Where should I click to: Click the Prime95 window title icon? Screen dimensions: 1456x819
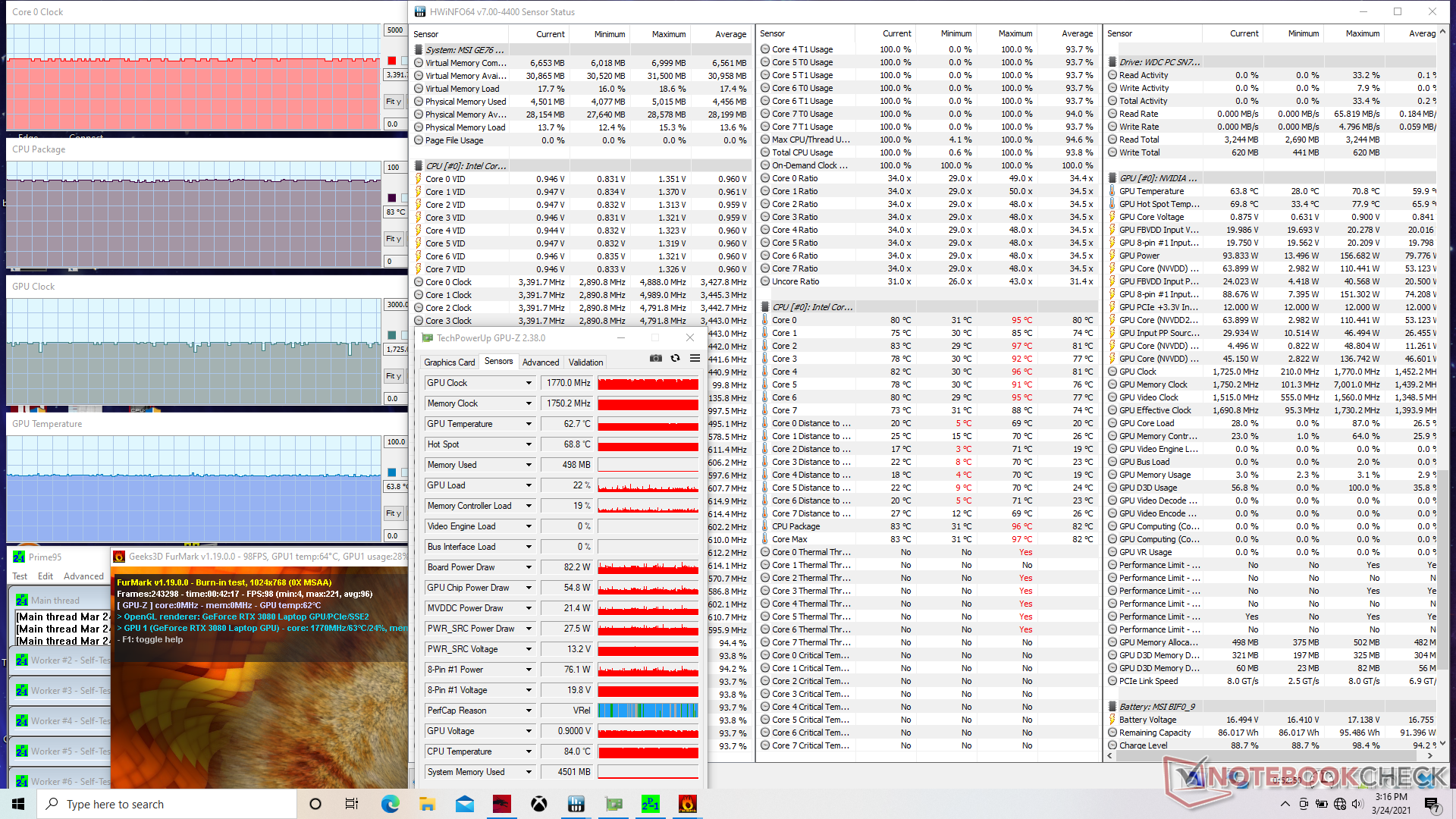click(19, 557)
